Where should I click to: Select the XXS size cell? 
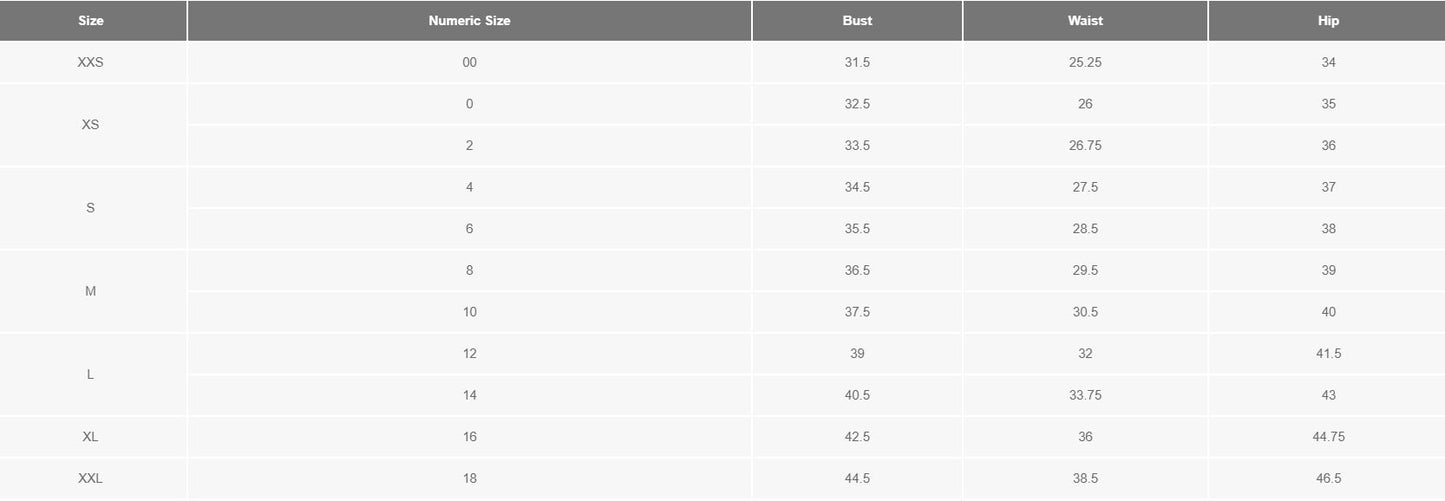coord(91,62)
